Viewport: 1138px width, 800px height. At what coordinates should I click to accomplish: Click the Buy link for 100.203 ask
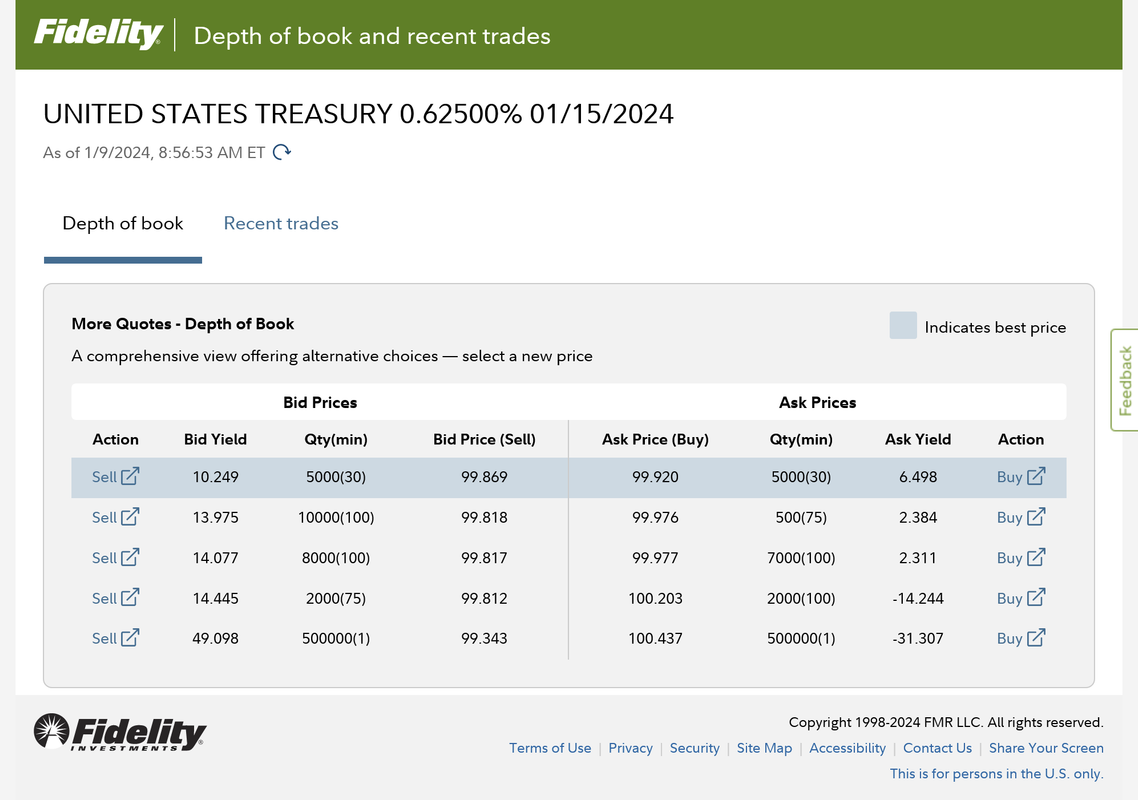1009,598
